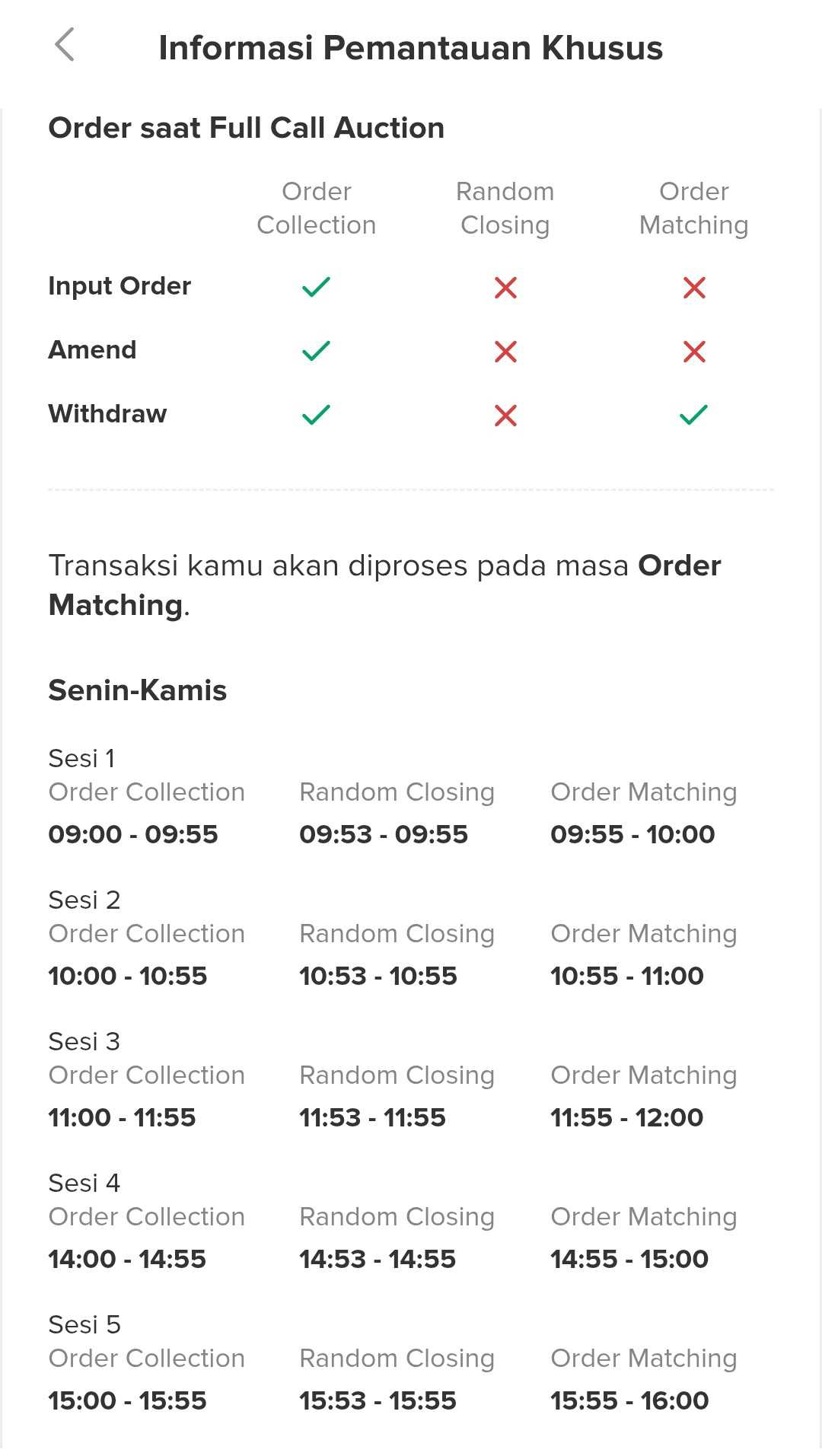Tap Sesi 2 random closing time 10:53 - 10:55

click(378, 976)
